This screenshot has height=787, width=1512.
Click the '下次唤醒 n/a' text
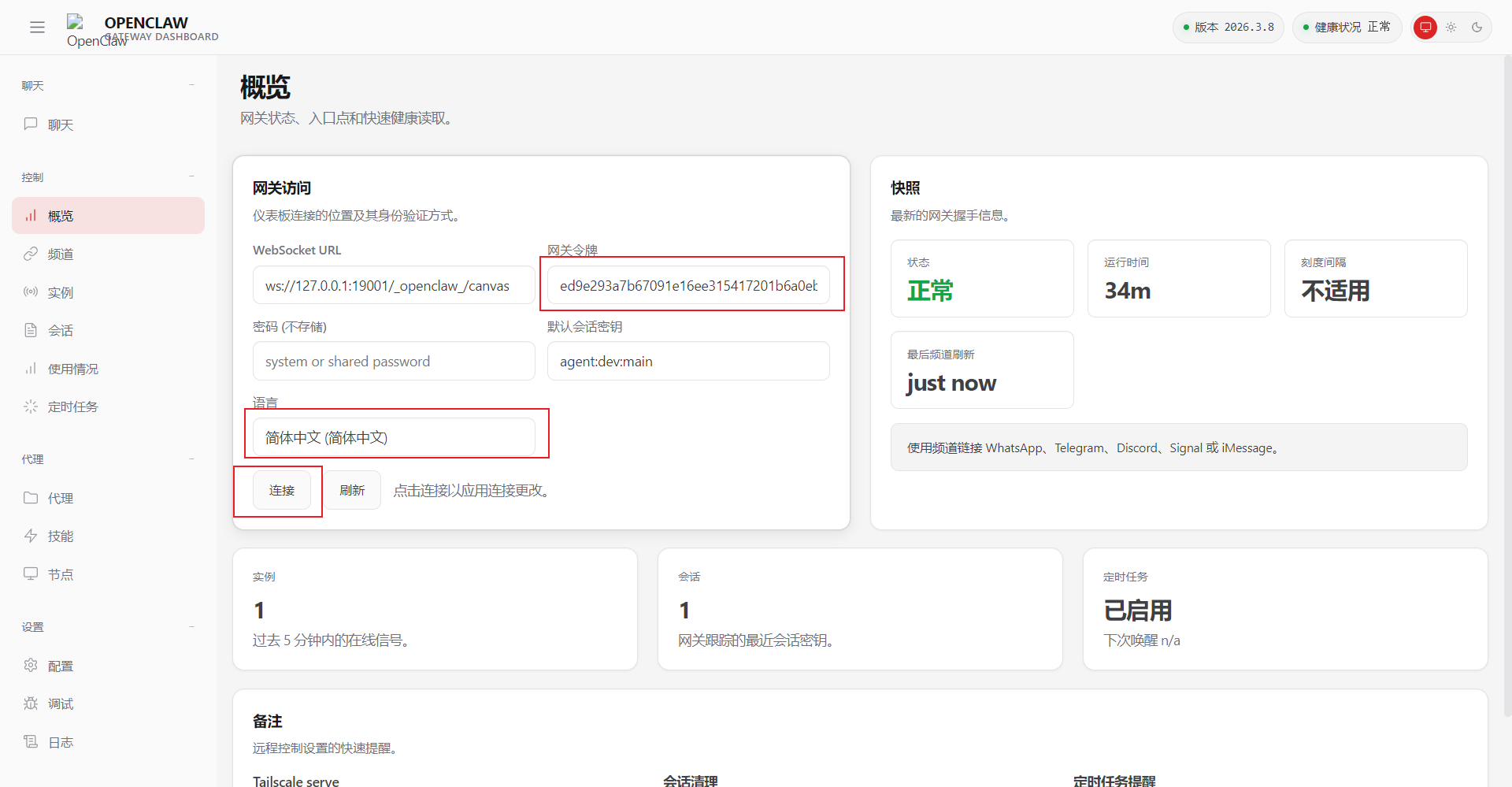tap(1142, 640)
